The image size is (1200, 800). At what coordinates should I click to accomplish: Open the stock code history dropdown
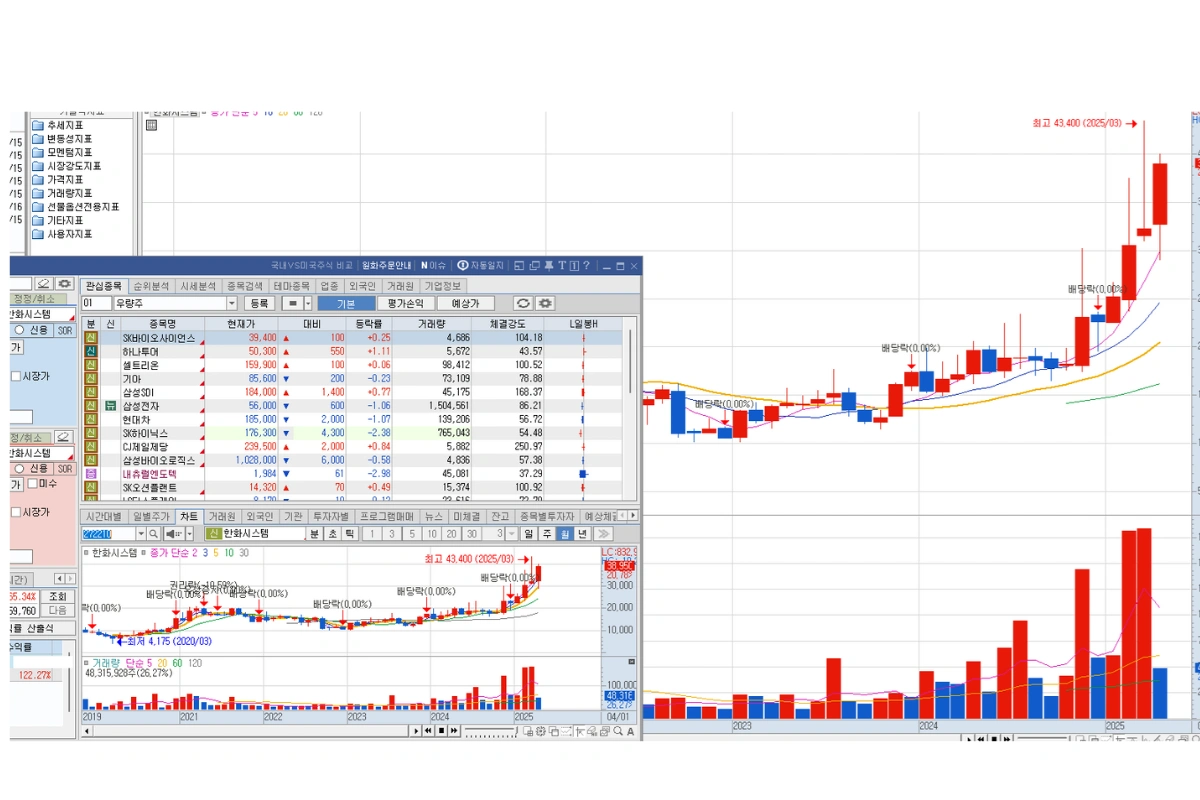click(141, 534)
